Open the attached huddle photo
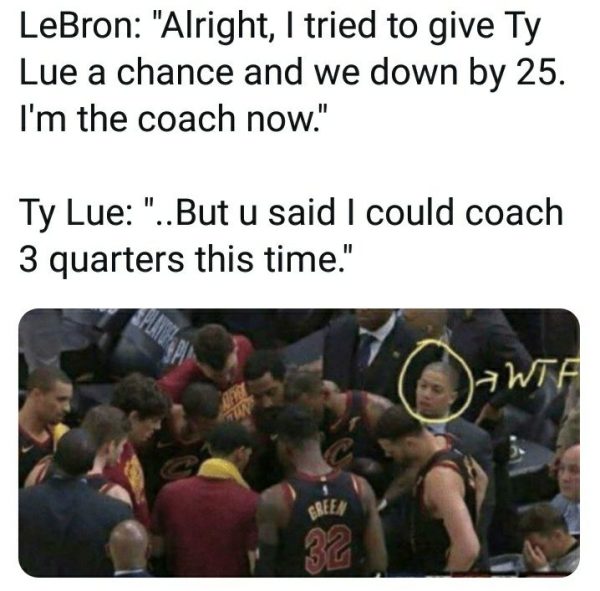600x591 pixels. (299, 442)
